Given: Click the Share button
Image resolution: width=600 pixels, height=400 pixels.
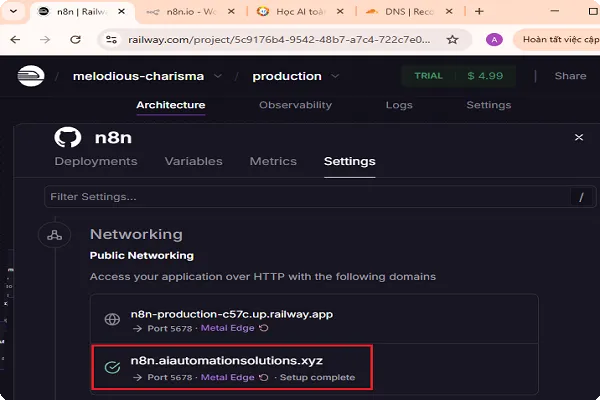Looking at the screenshot, I should 571,76.
